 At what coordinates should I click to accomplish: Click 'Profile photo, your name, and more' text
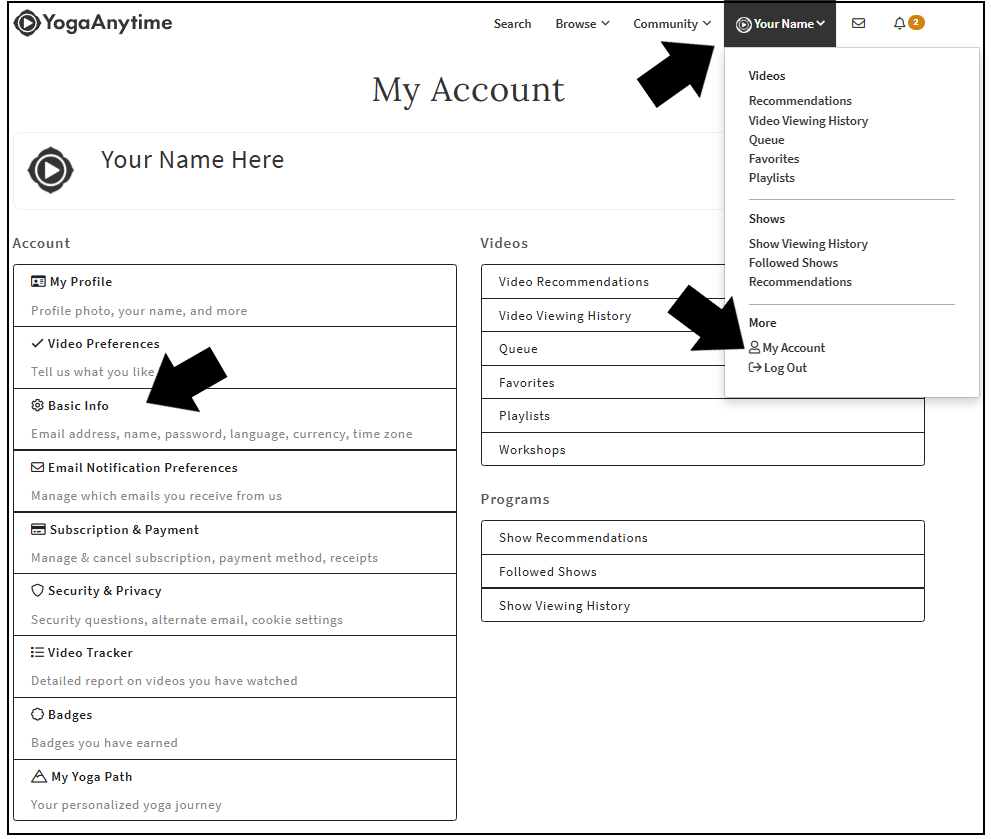click(x=139, y=311)
